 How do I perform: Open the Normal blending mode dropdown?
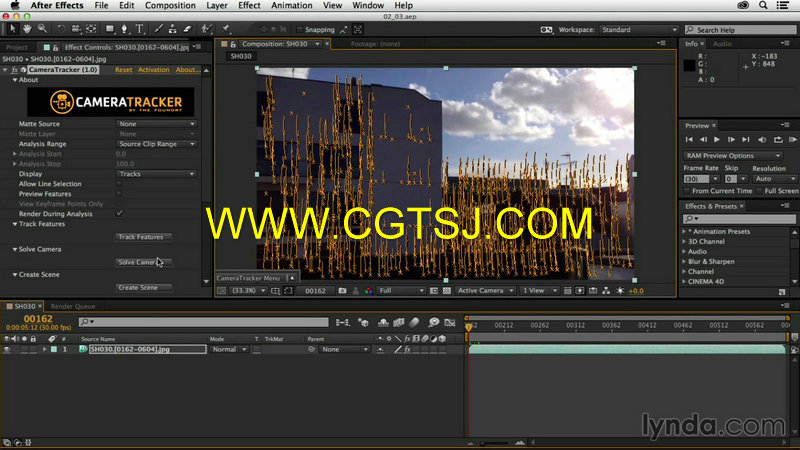click(229, 349)
